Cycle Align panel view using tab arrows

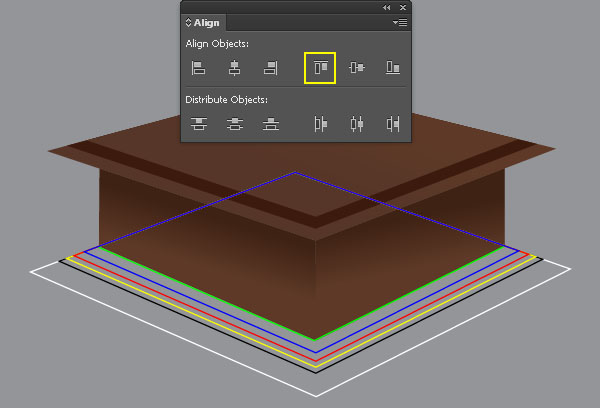188,23
